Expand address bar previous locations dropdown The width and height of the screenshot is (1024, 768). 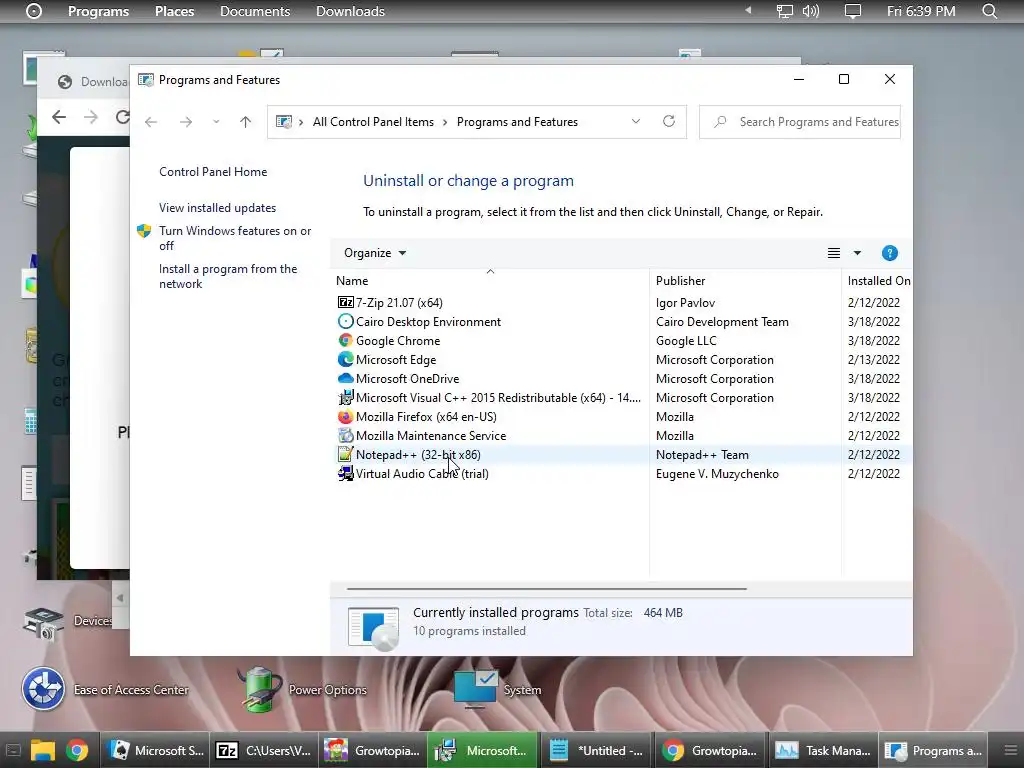(635, 121)
